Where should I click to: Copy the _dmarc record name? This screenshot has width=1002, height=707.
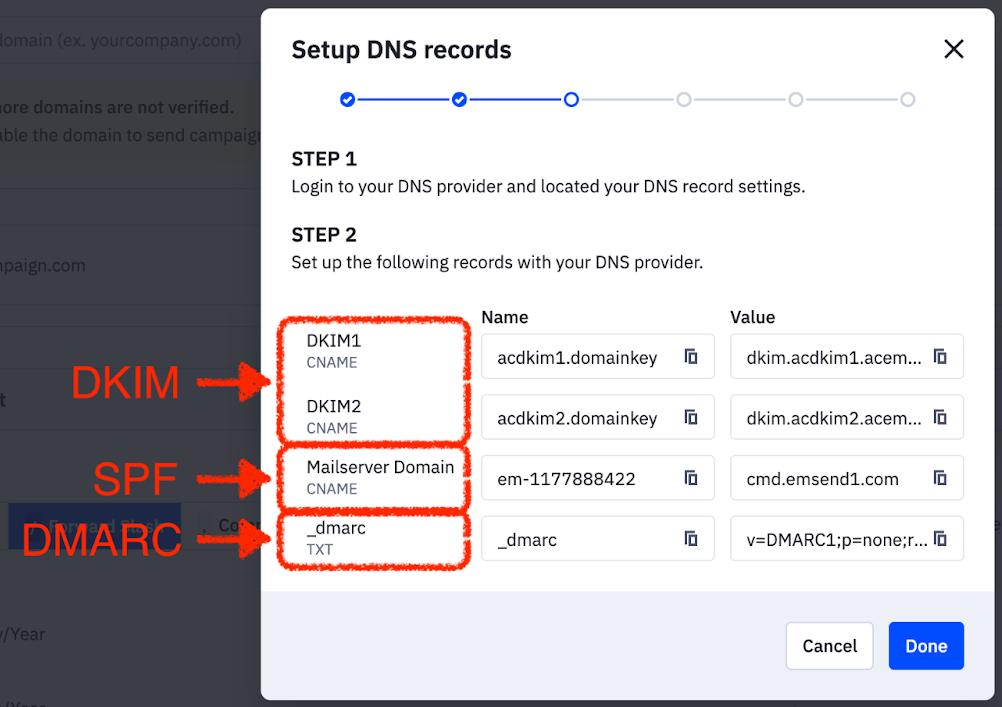691,539
